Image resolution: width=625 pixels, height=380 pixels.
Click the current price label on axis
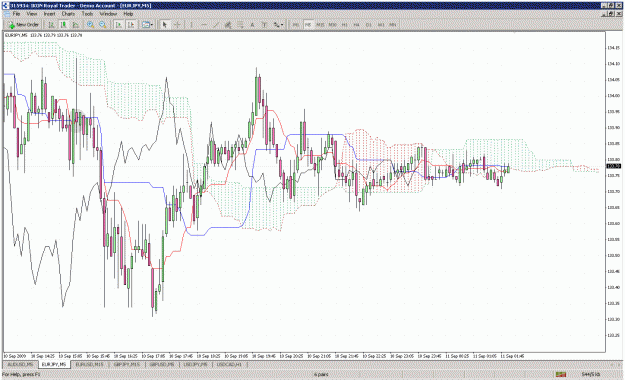coord(613,166)
